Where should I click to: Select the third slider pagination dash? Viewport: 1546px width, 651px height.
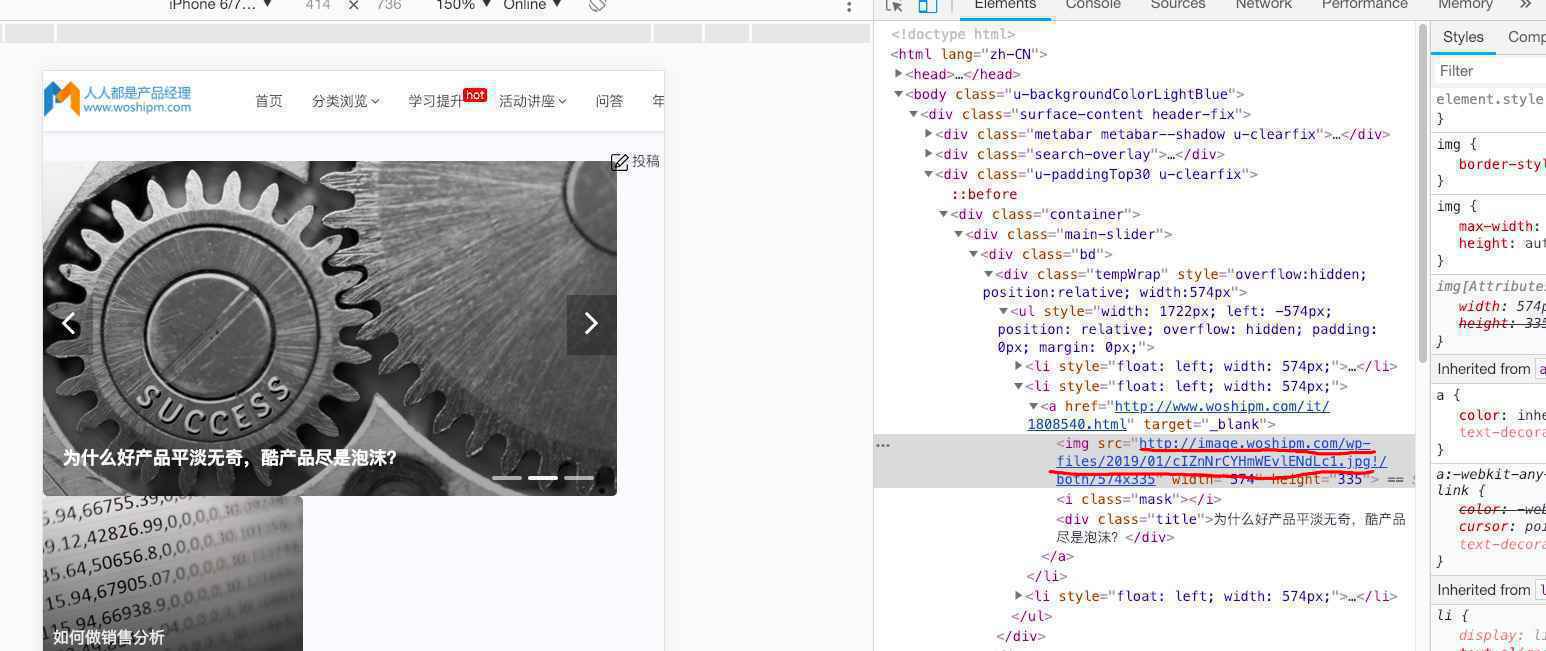pyautogui.click(x=579, y=478)
